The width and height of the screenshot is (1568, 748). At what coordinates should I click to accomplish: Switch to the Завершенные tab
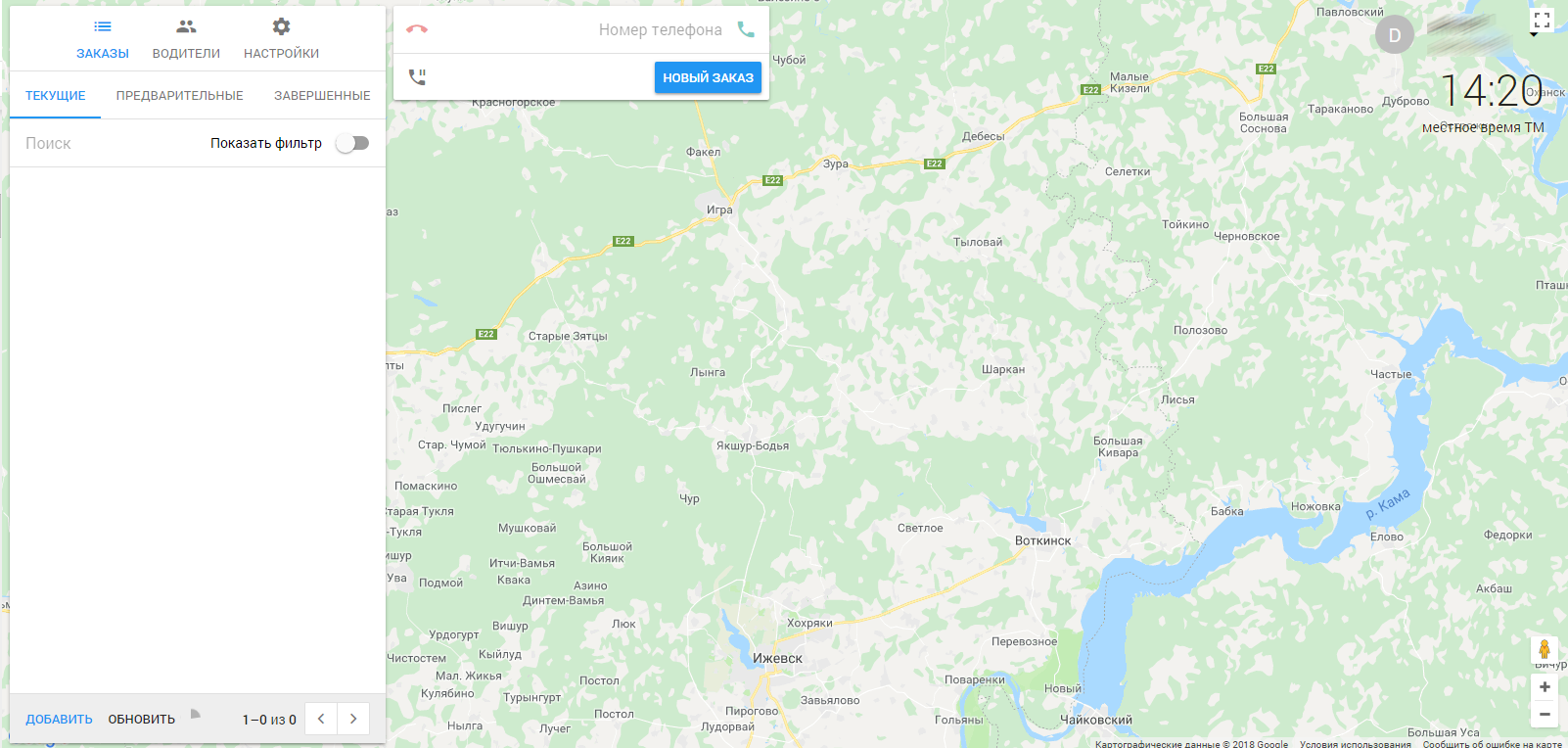[322, 96]
